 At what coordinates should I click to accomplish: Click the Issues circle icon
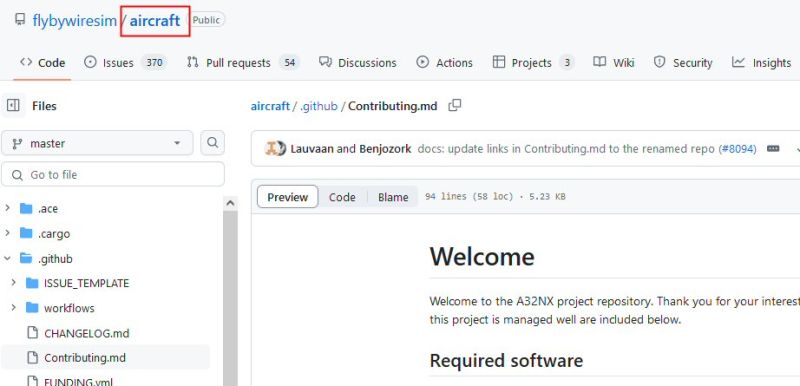tap(90, 62)
